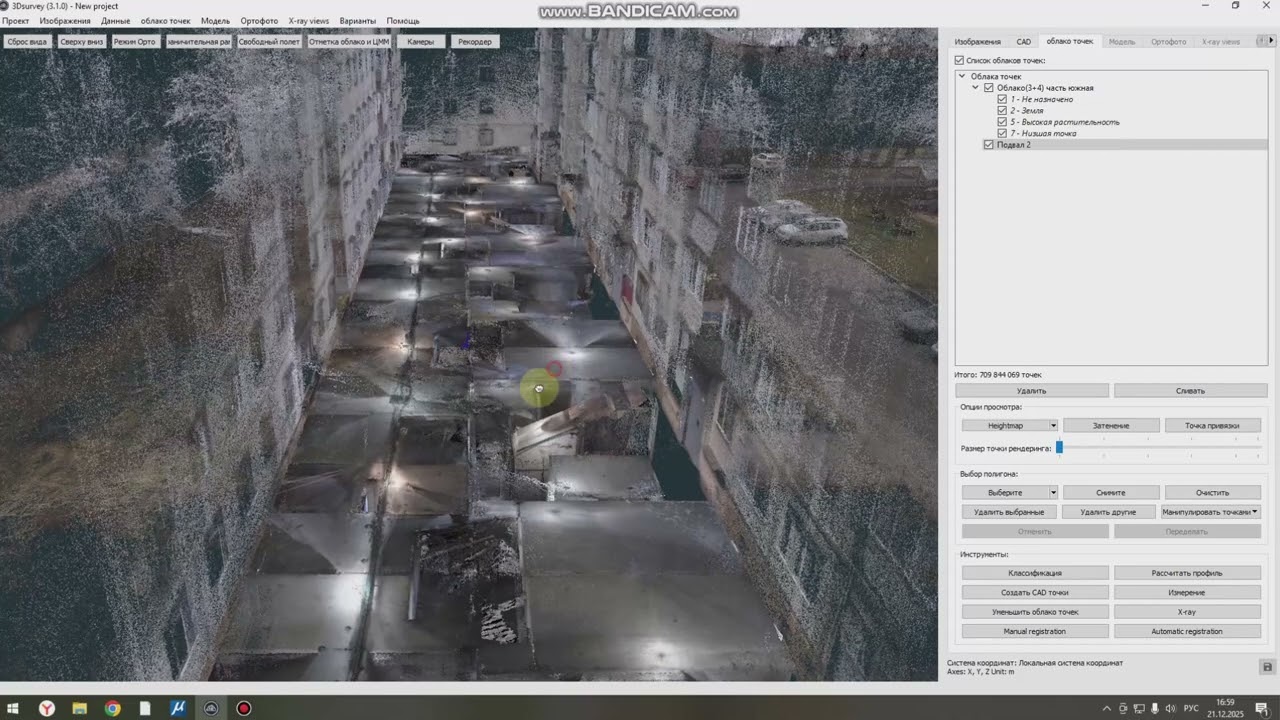The image size is (1280, 720).
Task: Open Yandex Browser from the taskbar
Action: pos(47,708)
